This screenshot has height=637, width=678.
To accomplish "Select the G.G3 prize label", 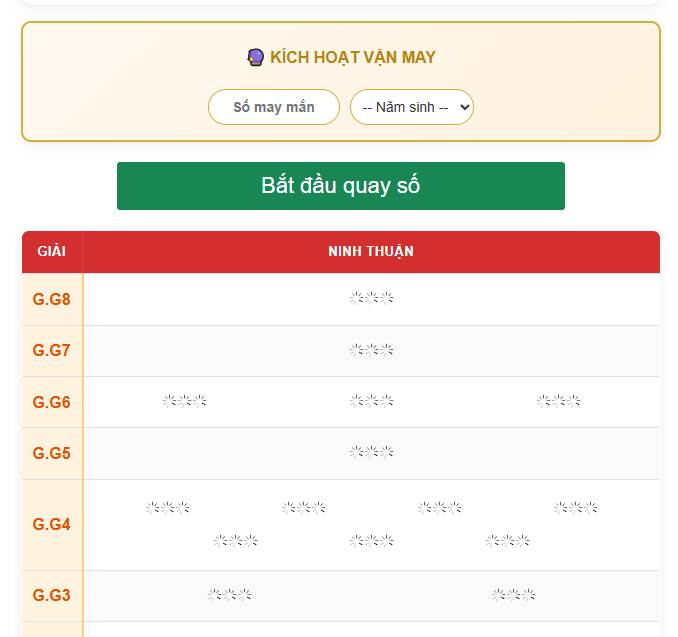I will tap(51, 595).
